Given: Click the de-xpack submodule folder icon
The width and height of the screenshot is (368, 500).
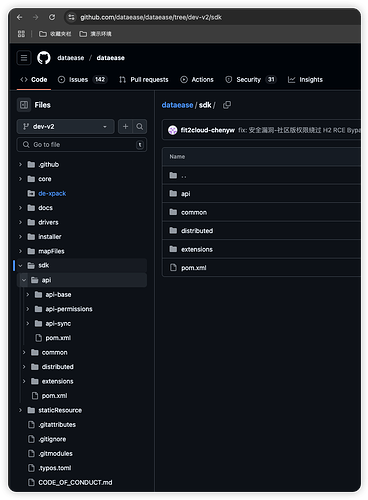Looking at the screenshot, I should coord(31,193).
